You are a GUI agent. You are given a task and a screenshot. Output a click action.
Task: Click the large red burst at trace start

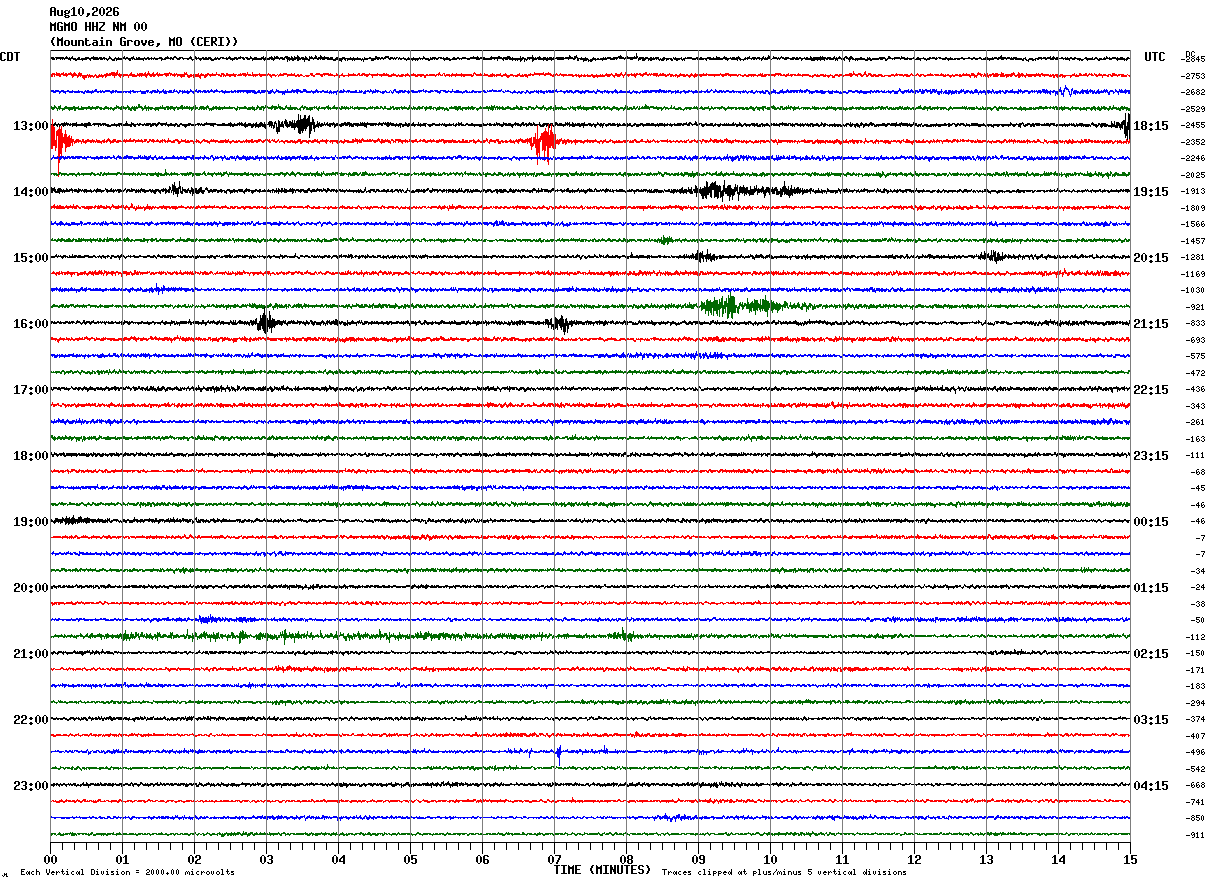(60, 143)
